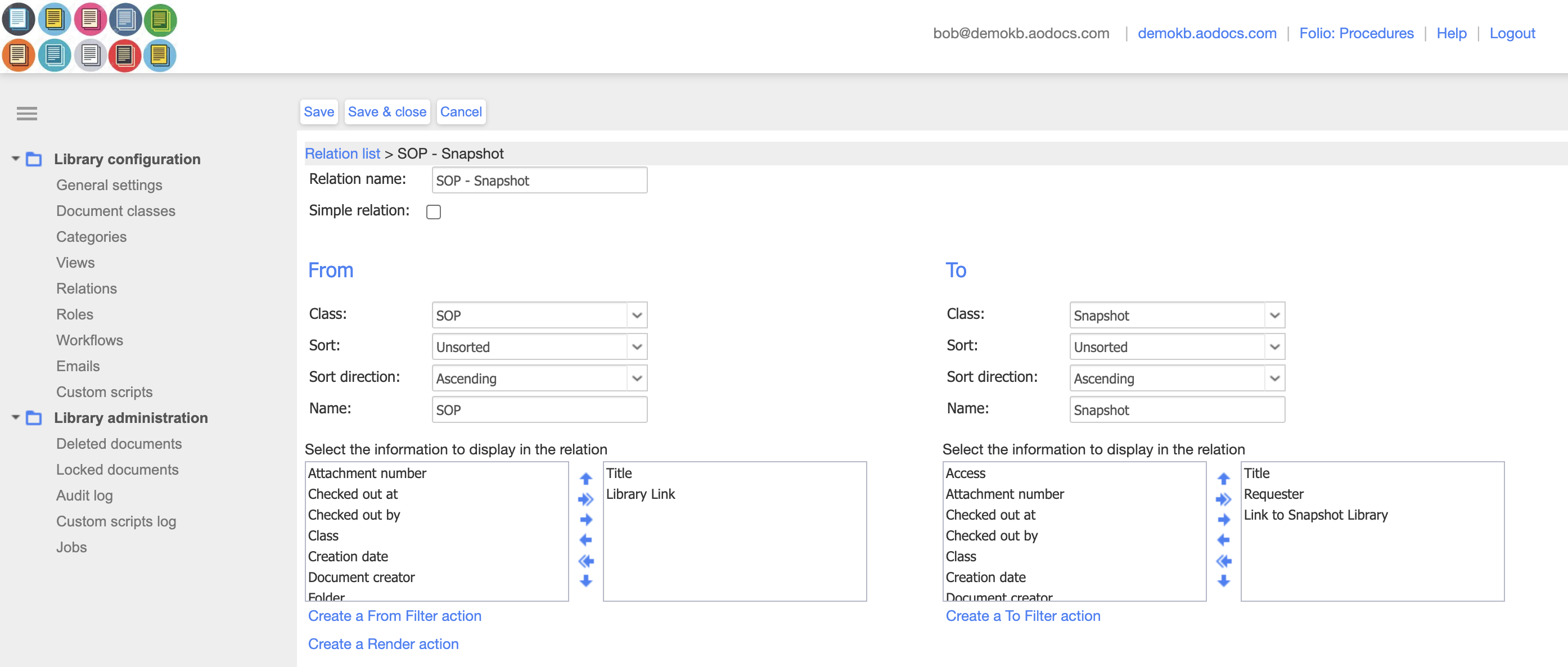Open the Audit log page
The width and height of the screenshot is (1568, 667).
click(x=84, y=495)
